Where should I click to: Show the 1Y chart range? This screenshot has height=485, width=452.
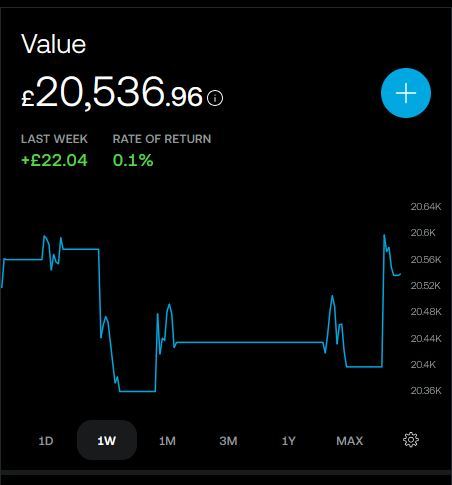[x=289, y=441]
